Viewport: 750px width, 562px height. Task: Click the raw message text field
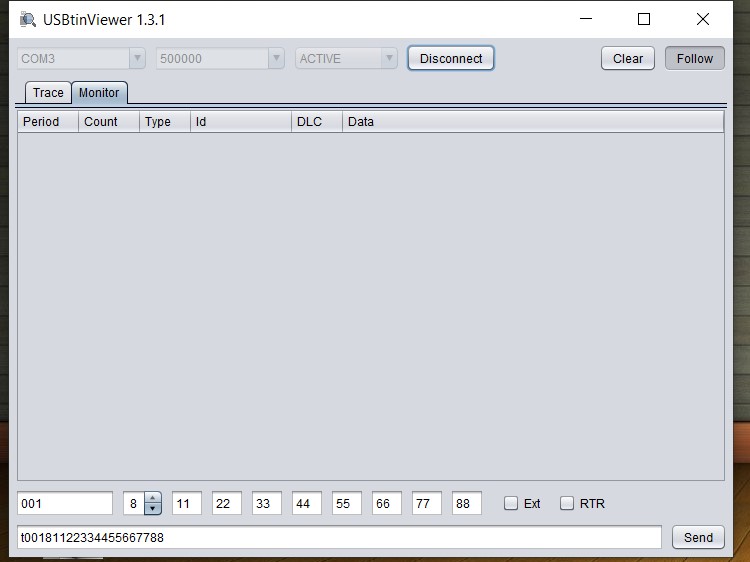pyautogui.click(x=339, y=537)
